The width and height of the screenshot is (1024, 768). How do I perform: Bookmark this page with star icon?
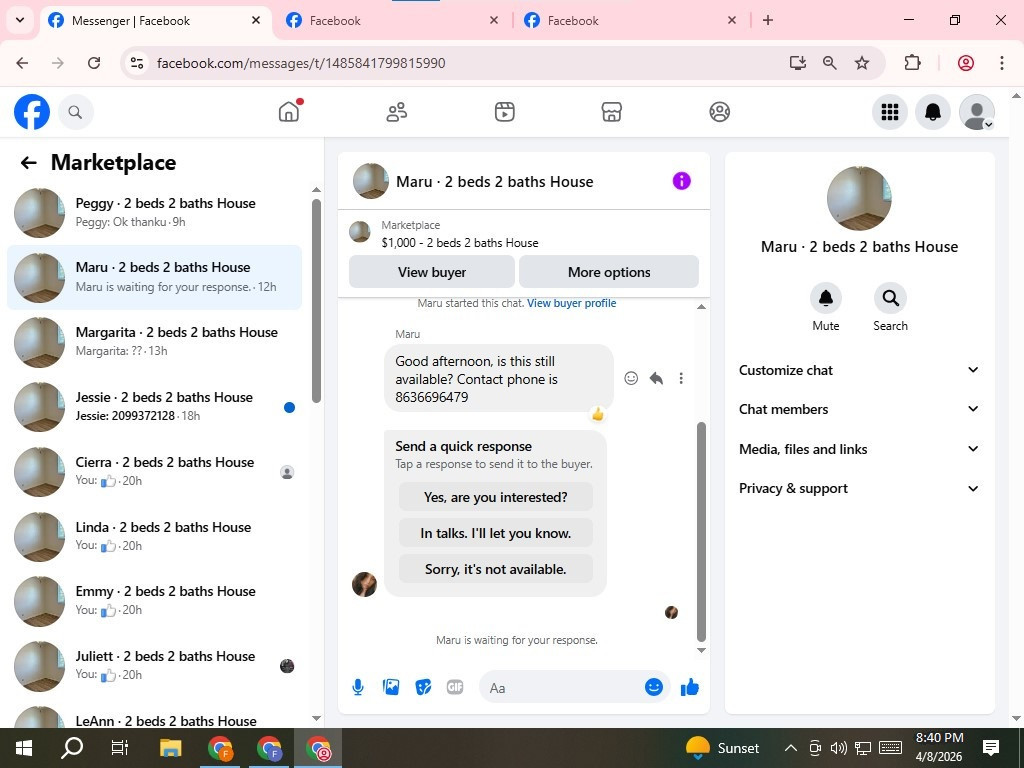pos(862,63)
